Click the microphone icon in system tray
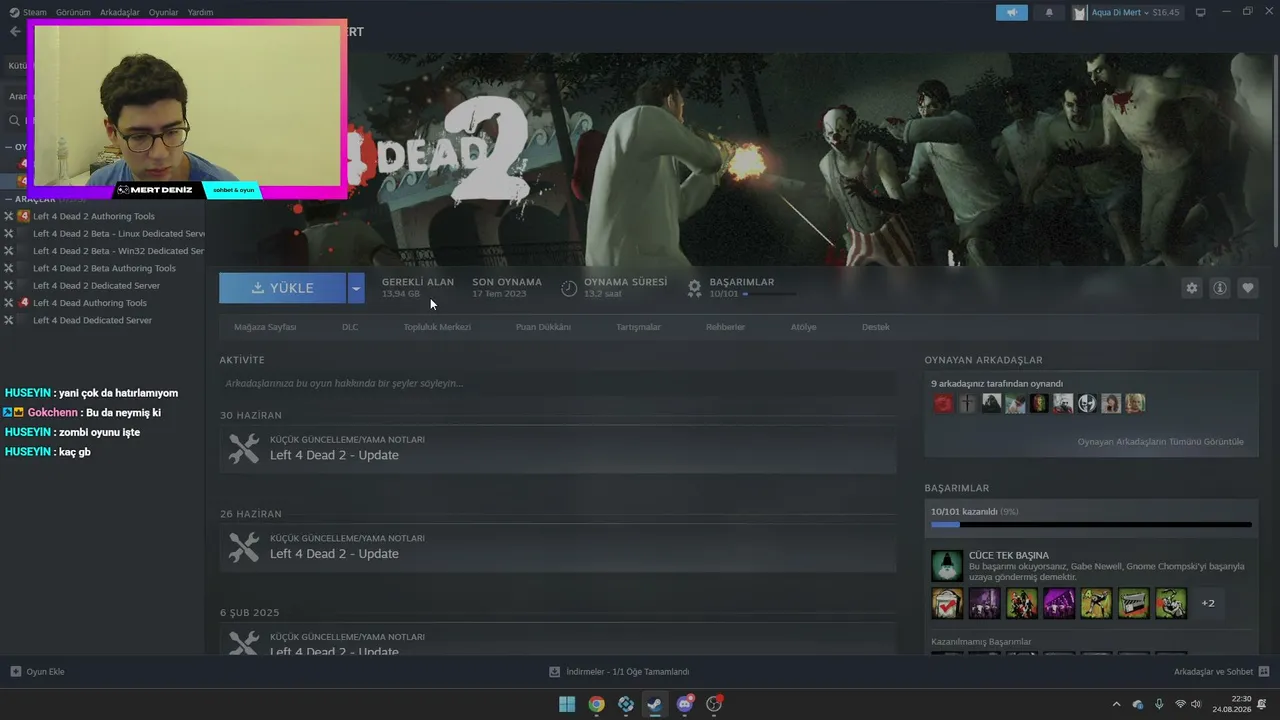Viewport: 1280px width, 720px height. click(1159, 704)
